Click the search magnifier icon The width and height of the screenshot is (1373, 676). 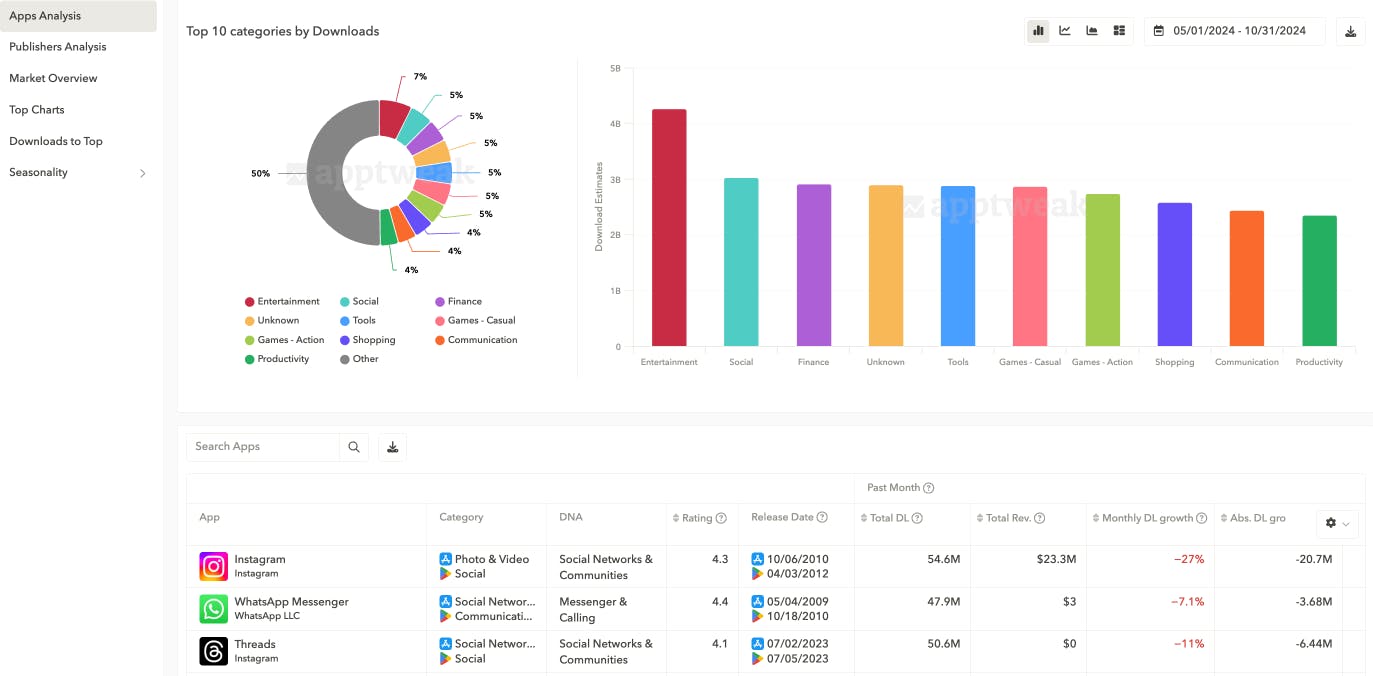point(354,447)
